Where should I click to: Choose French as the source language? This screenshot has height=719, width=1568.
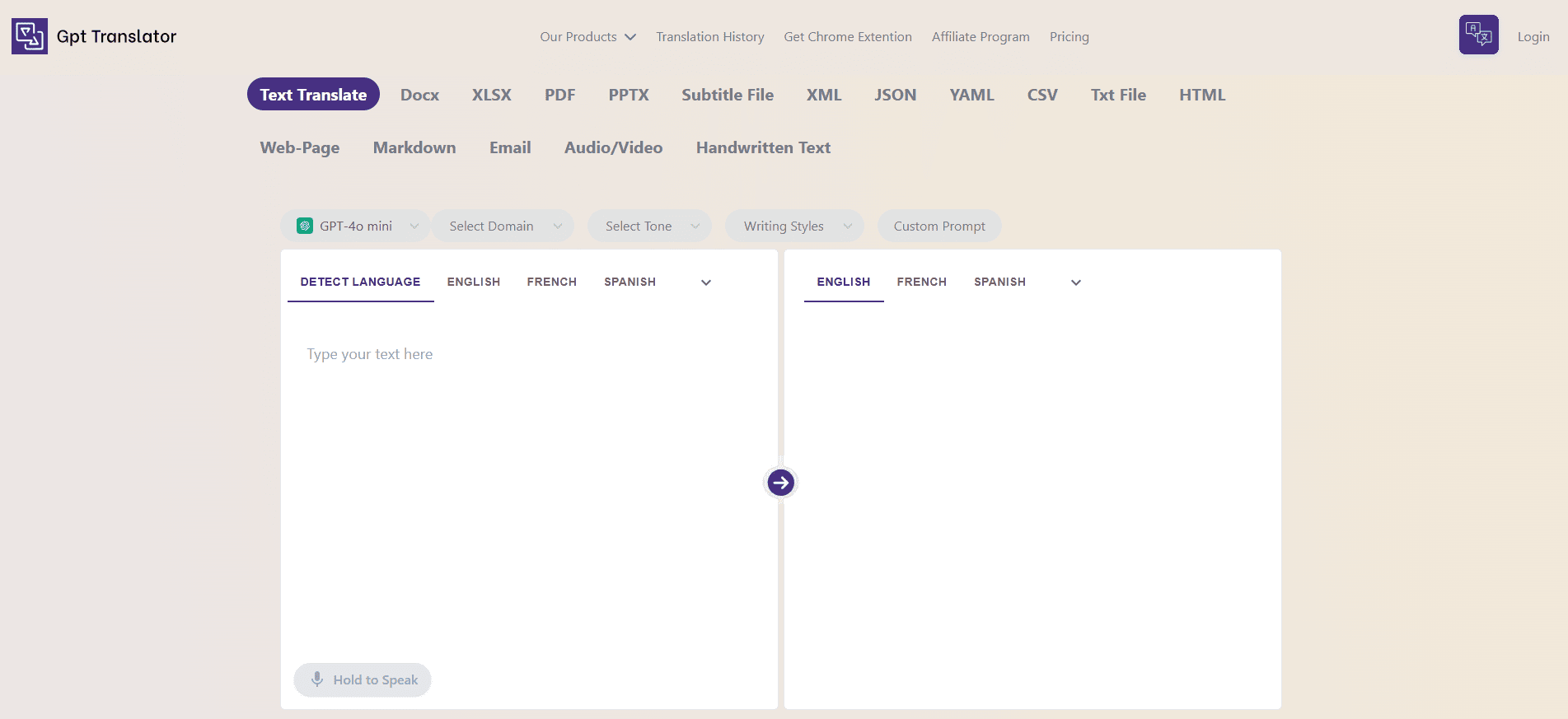551,282
